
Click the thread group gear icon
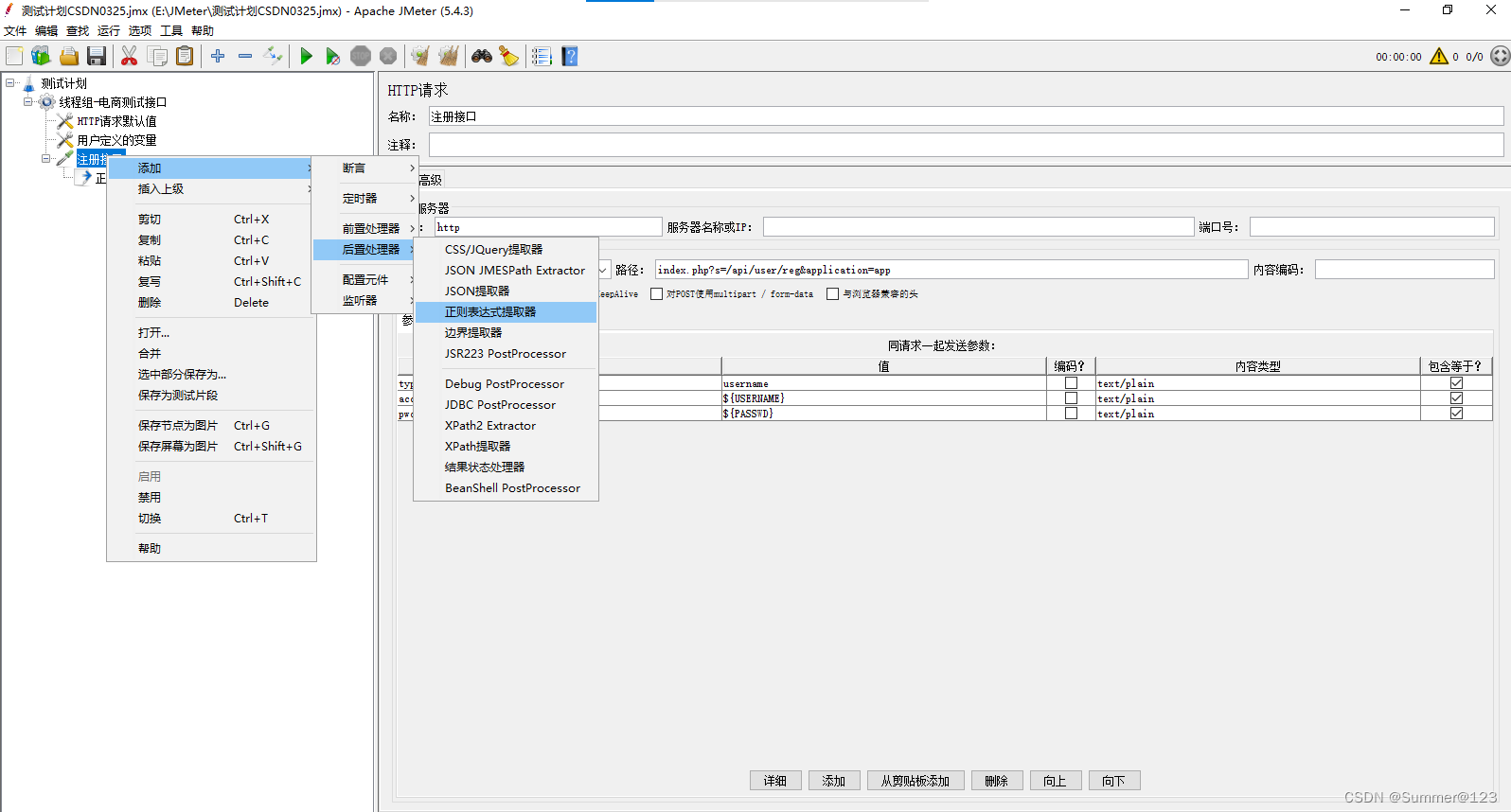[47, 102]
